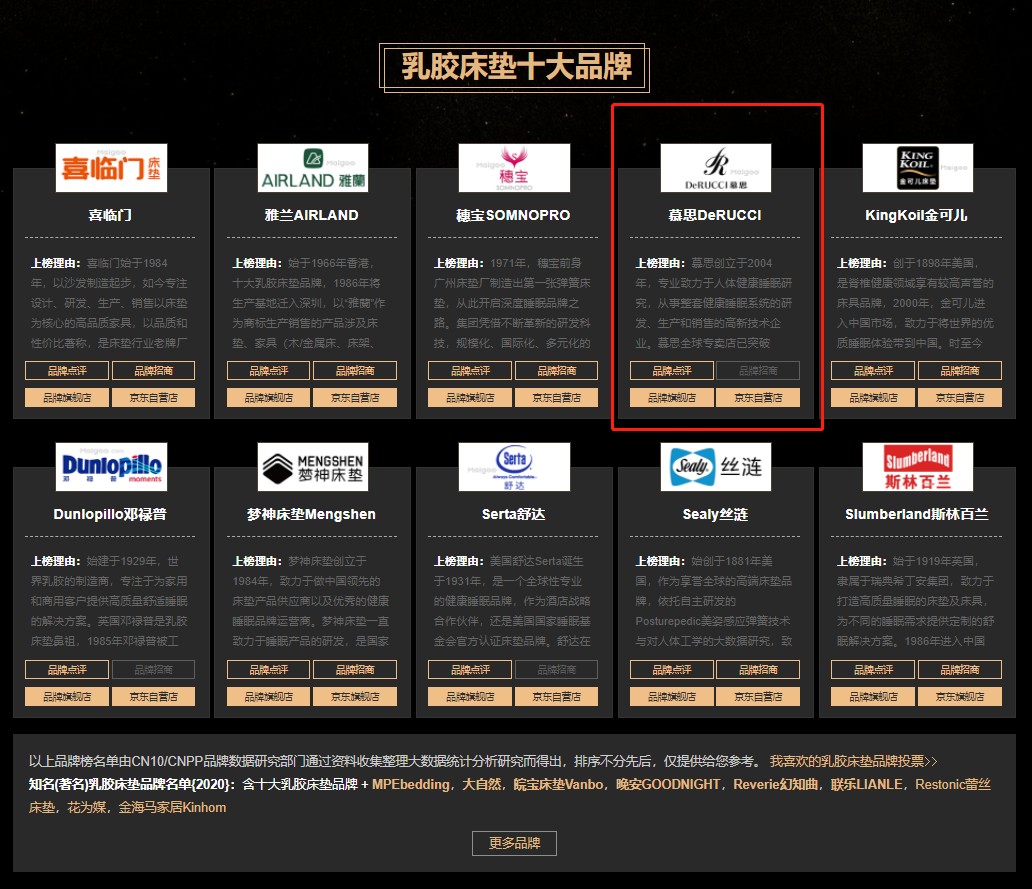Select the Serta 舒达 brand logo
Screen dimensions: 1032x889
(x=514, y=466)
